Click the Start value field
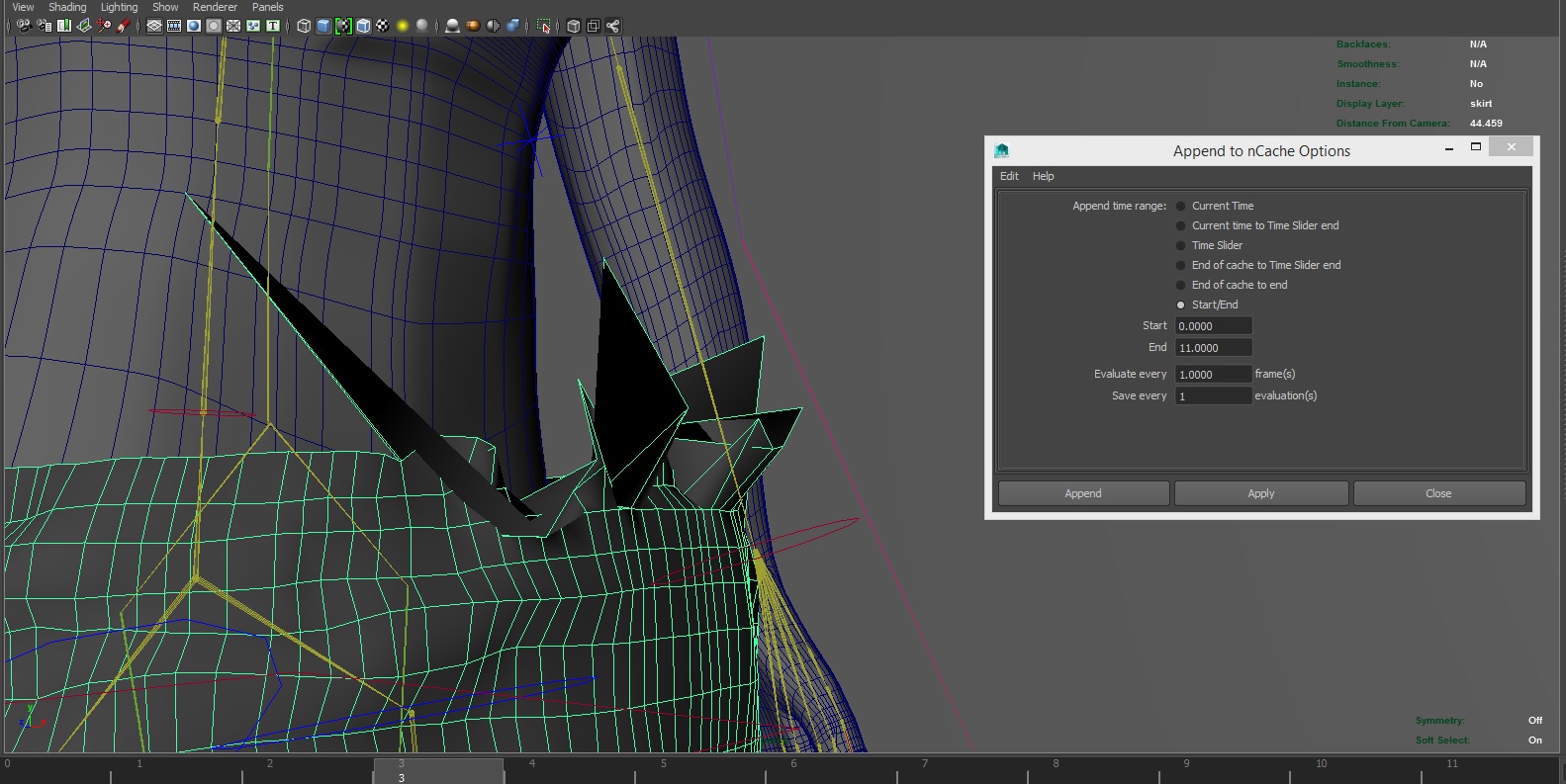Viewport: 1566px width, 784px height. coord(1214,326)
